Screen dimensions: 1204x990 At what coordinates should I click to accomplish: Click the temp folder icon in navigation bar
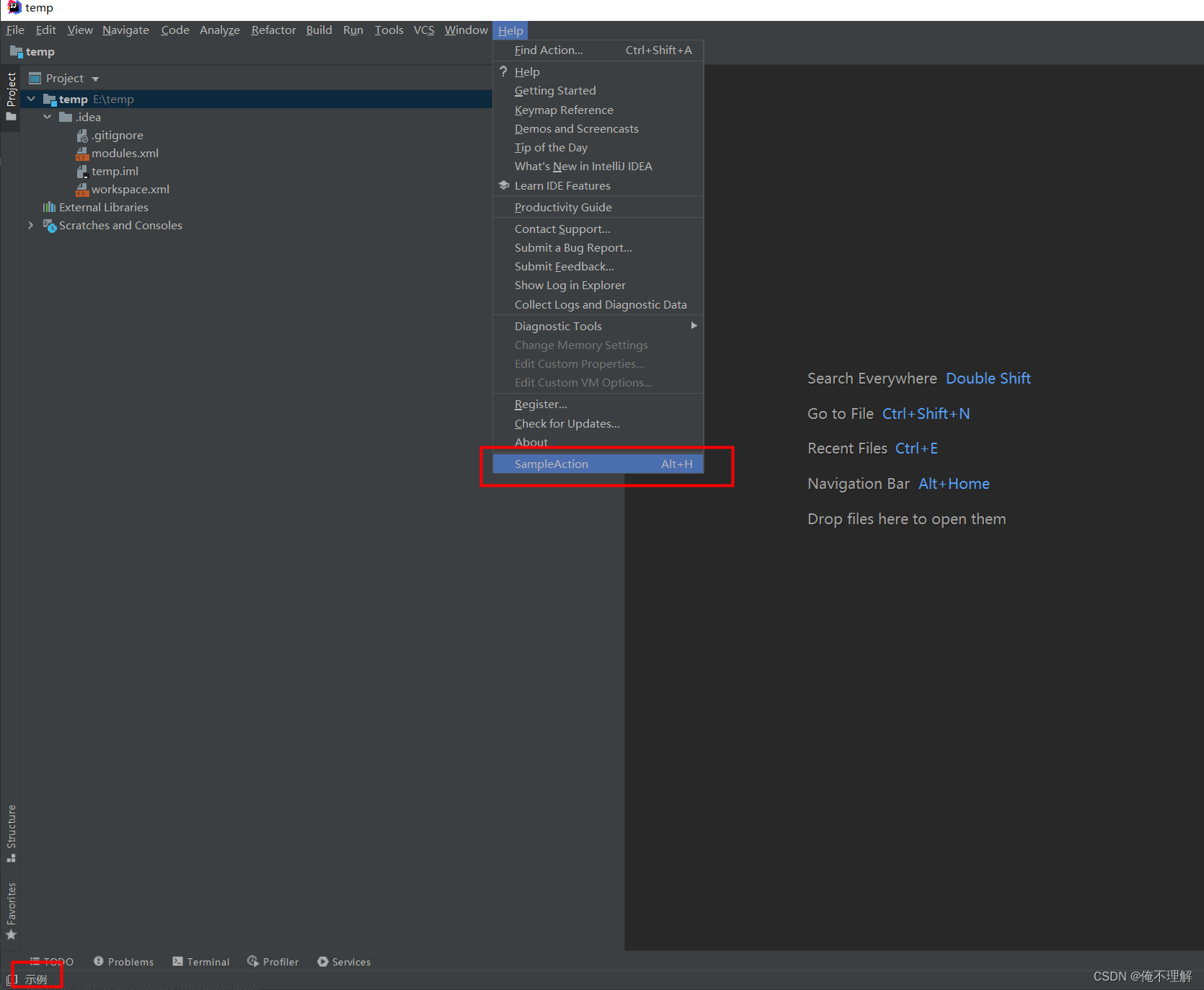pos(16,52)
